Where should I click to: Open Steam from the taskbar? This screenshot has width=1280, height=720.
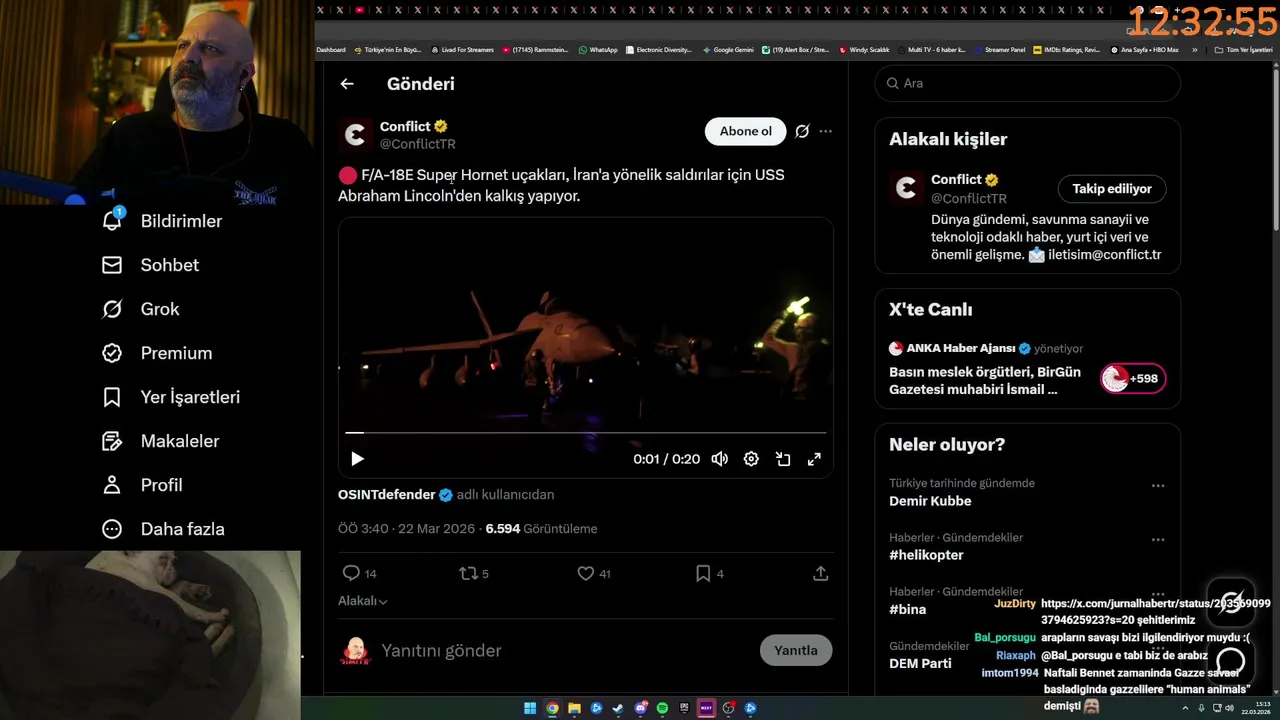[x=618, y=708]
